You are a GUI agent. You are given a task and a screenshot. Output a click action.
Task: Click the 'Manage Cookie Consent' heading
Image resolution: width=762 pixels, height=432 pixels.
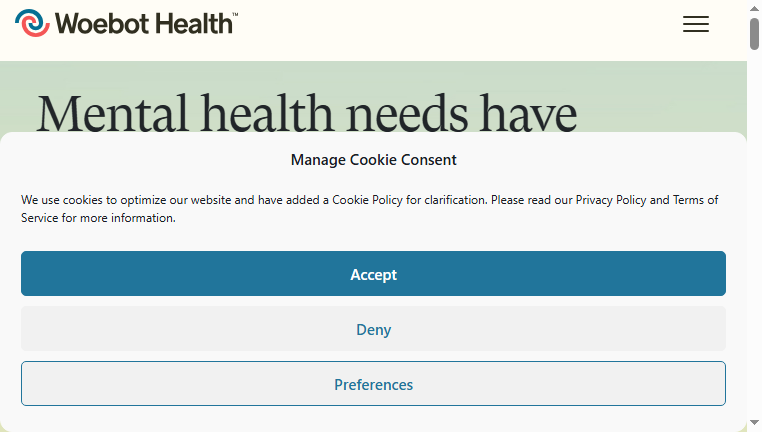pyautogui.click(x=373, y=160)
